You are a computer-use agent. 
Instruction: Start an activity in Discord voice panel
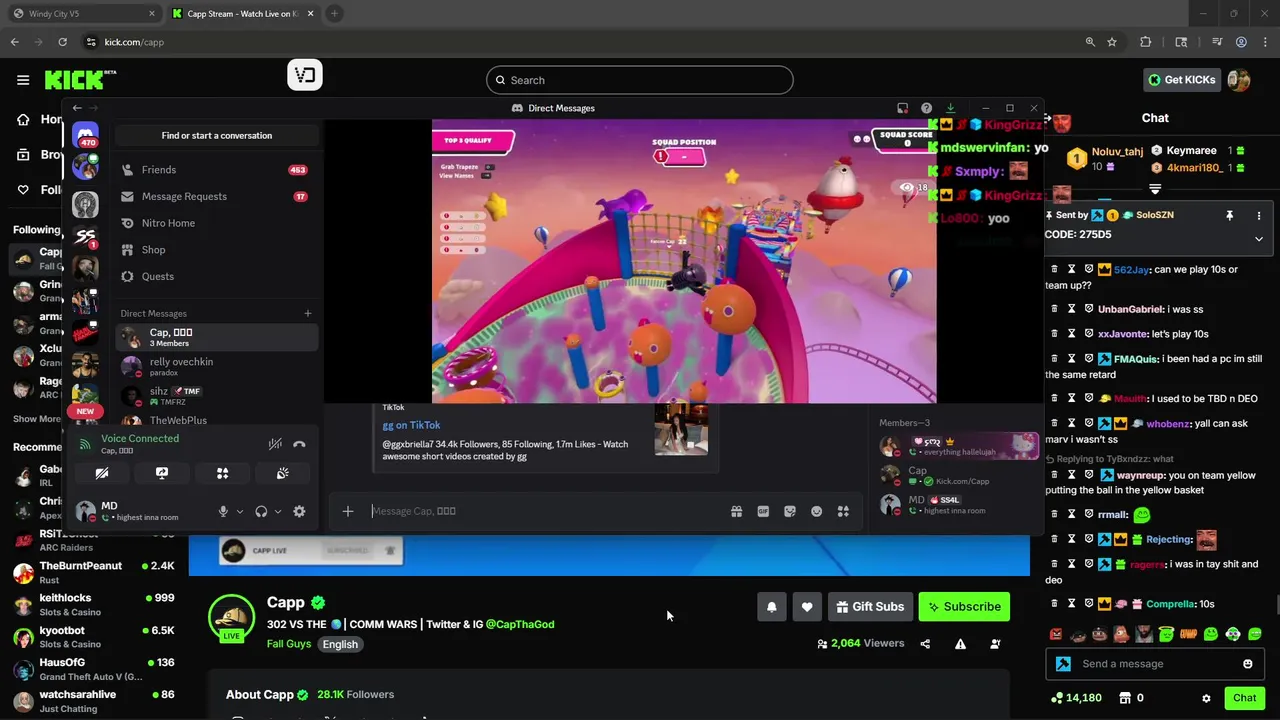222,473
